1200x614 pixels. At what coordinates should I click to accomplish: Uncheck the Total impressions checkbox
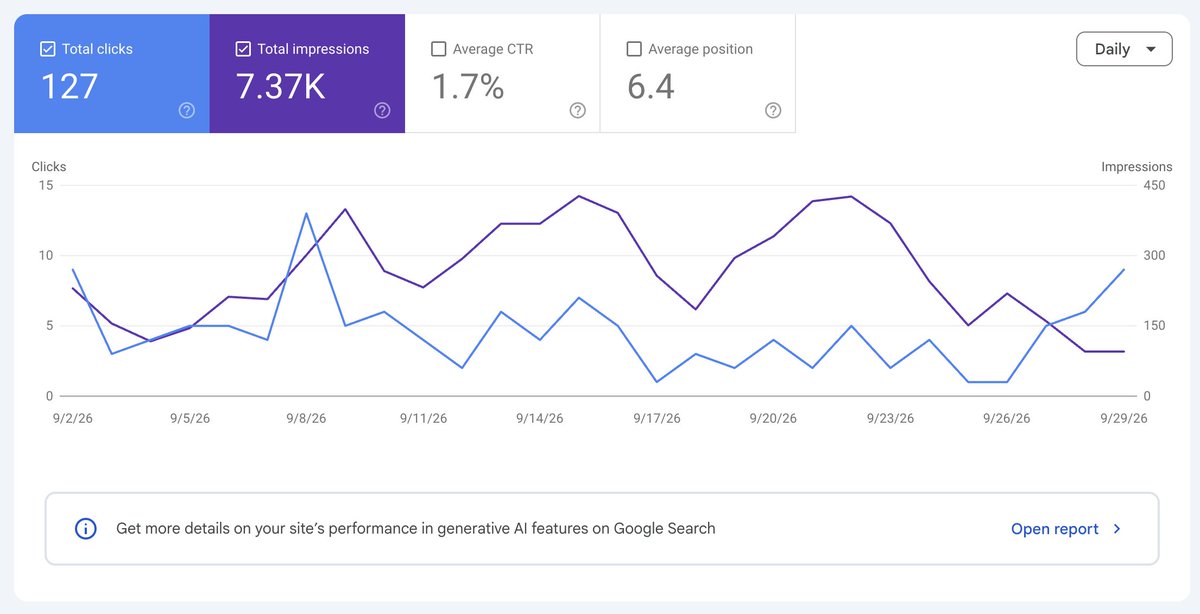tap(243, 49)
